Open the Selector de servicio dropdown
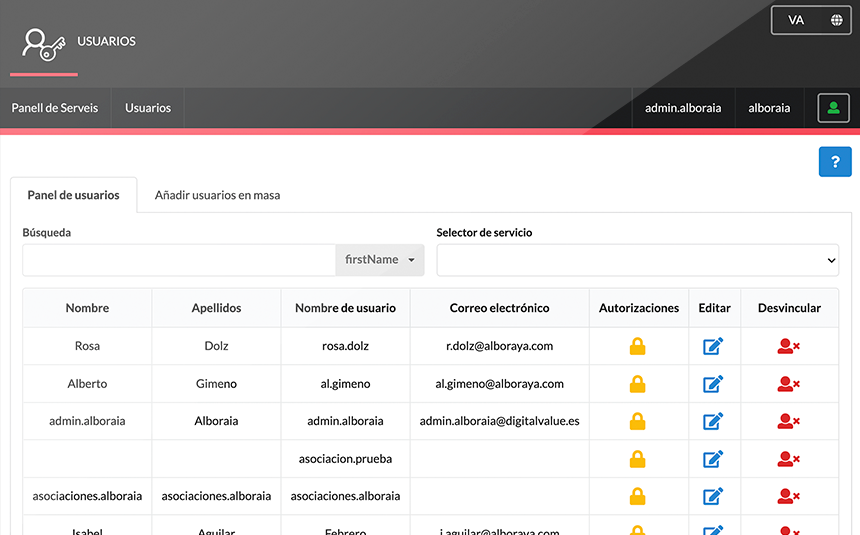The height and width of the screenshot is (535, 860). 637,260
